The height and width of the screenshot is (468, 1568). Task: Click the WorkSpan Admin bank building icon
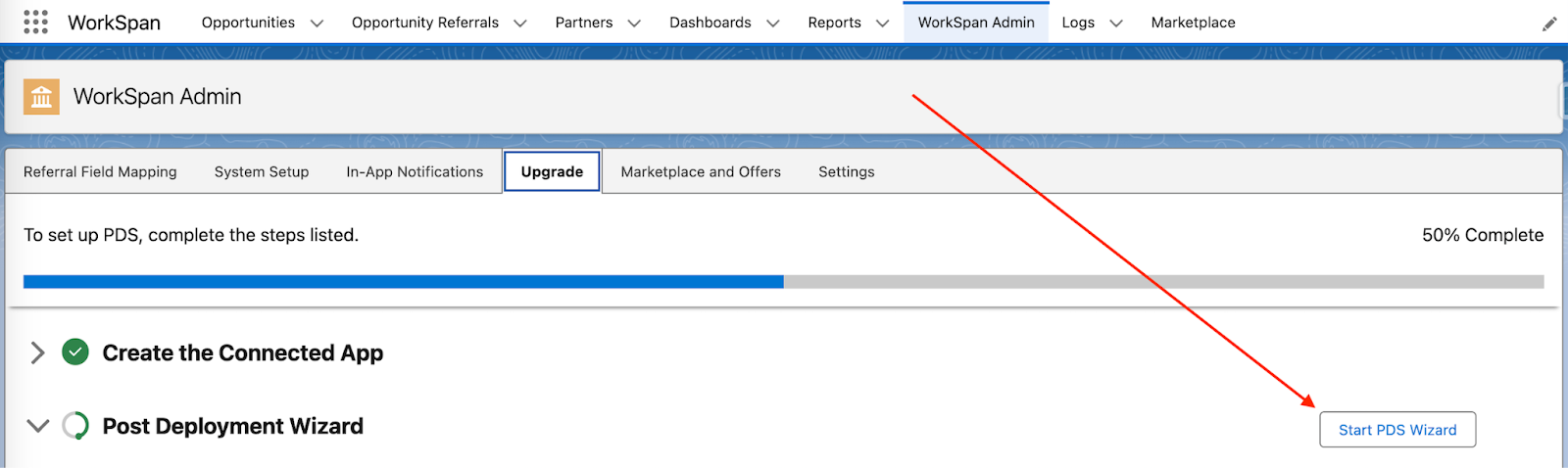pyautogui.click(x=41, y=97)
